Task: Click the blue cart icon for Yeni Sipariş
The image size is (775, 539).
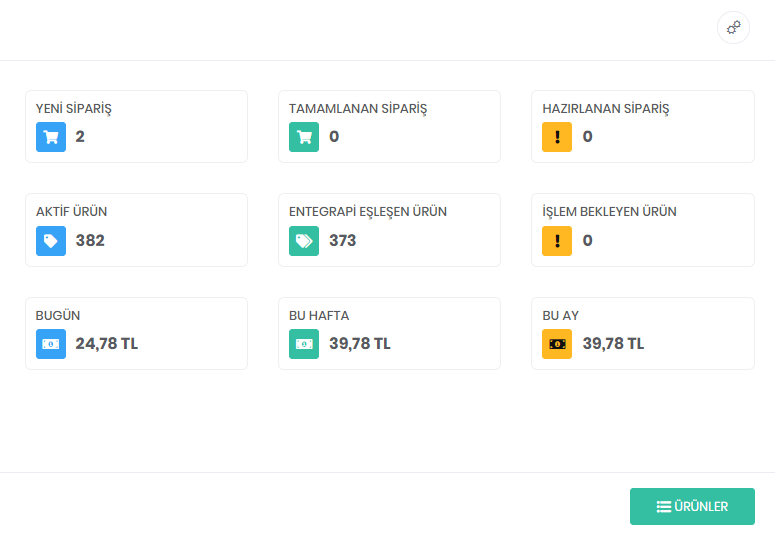Action: [51, 137]
